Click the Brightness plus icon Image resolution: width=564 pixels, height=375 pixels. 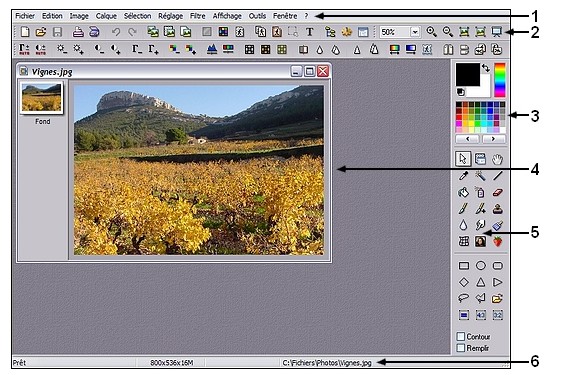78,49
